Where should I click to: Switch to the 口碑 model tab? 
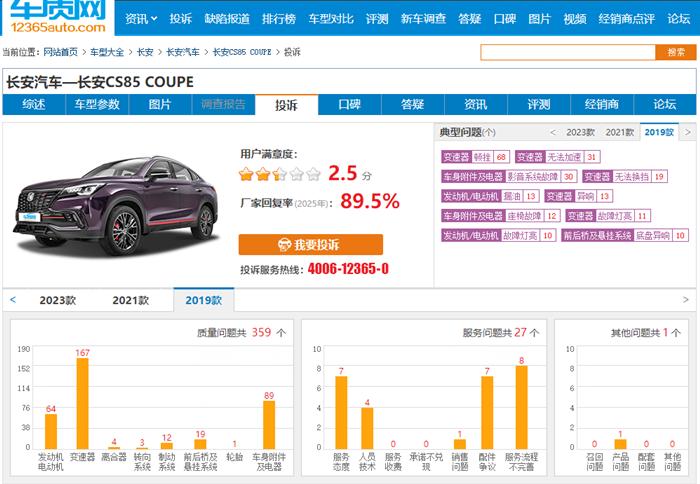350,104
